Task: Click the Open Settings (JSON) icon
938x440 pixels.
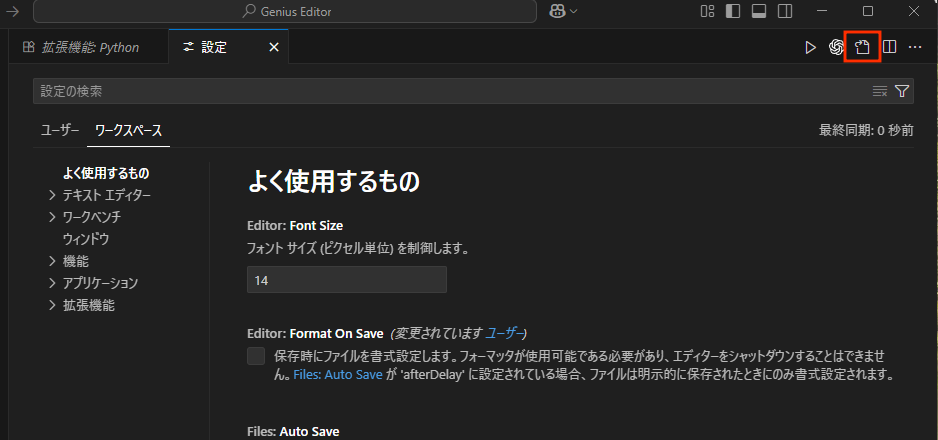Action: 862,47
